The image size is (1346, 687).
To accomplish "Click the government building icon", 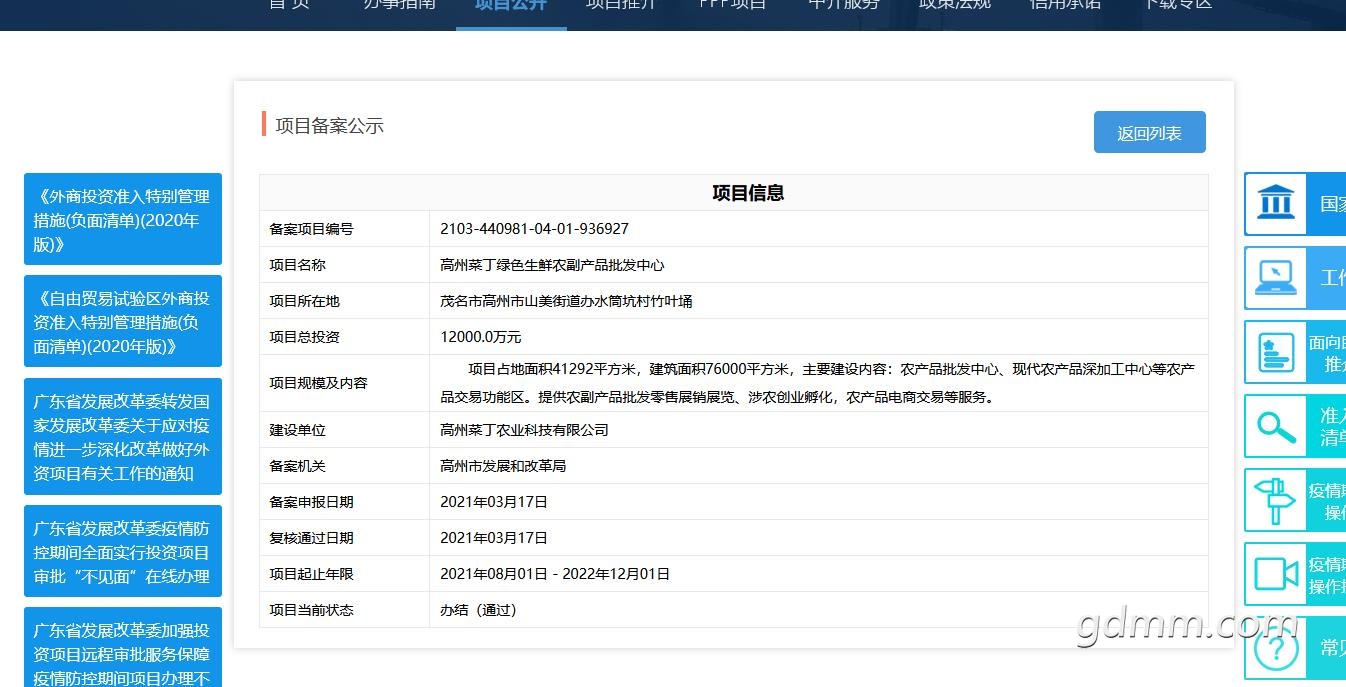I will [x=1276, y=203].
